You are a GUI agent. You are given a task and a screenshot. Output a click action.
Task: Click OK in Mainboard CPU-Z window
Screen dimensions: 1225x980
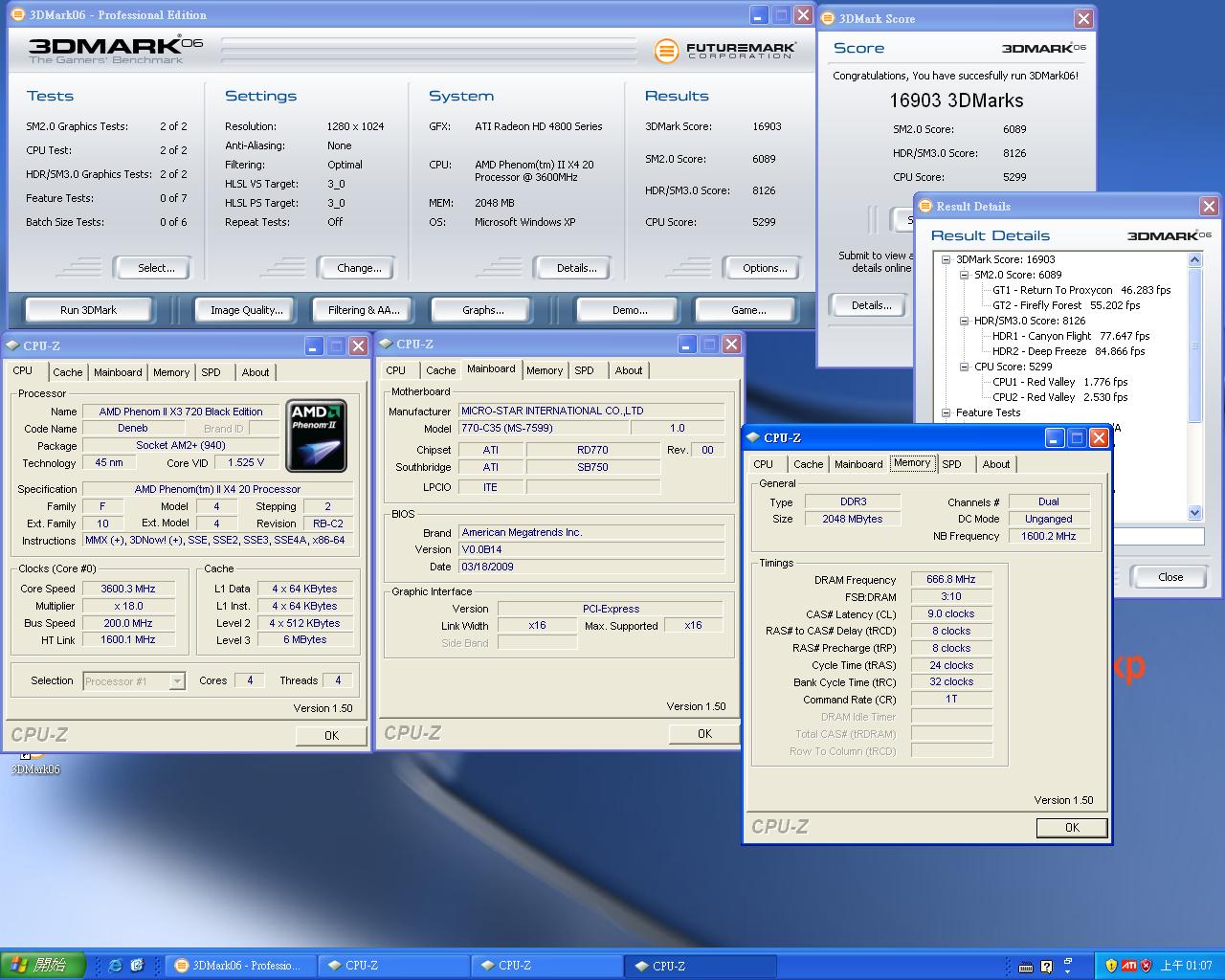[704, 733]
